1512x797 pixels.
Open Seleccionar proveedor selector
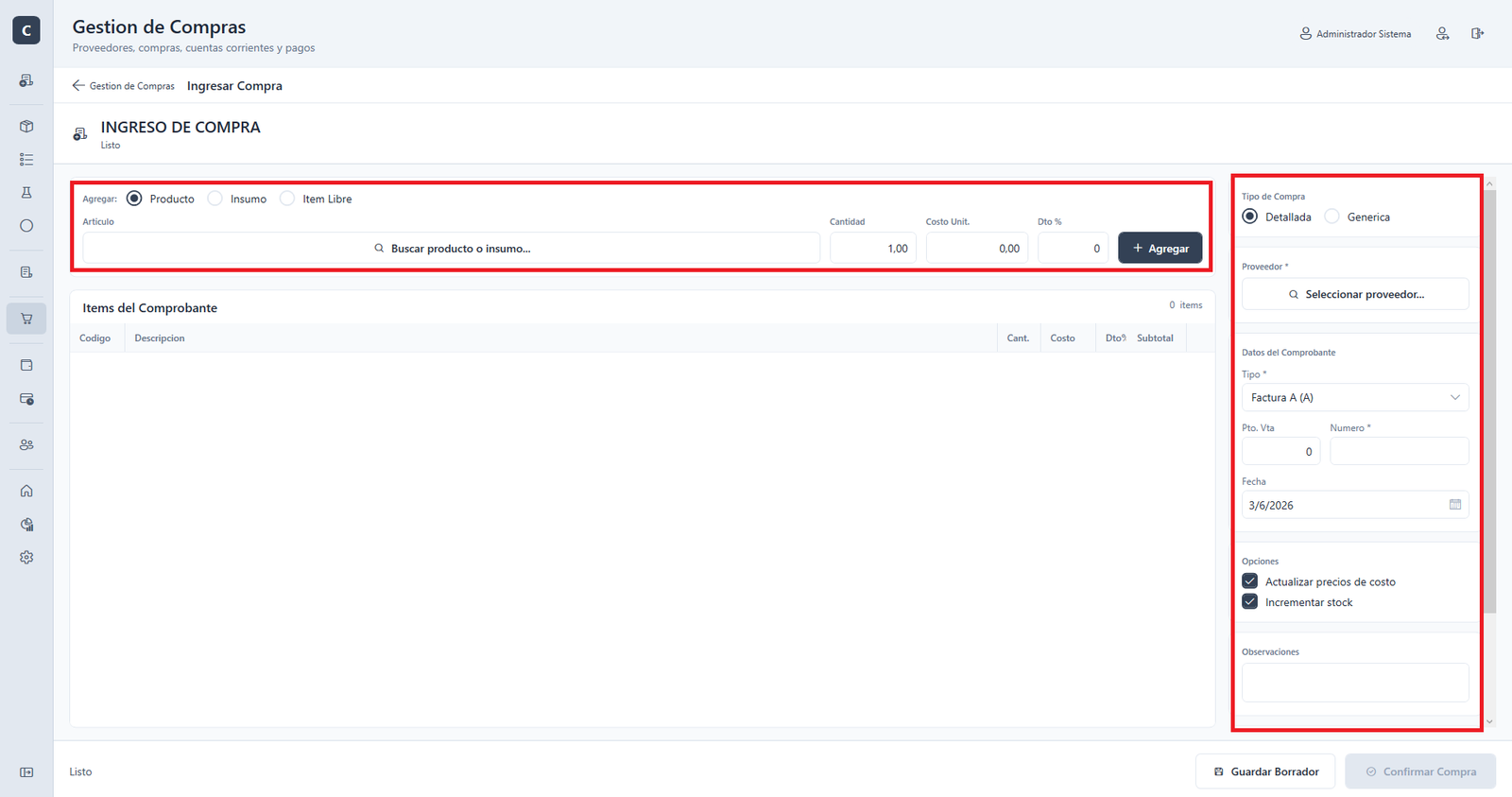1355,295
